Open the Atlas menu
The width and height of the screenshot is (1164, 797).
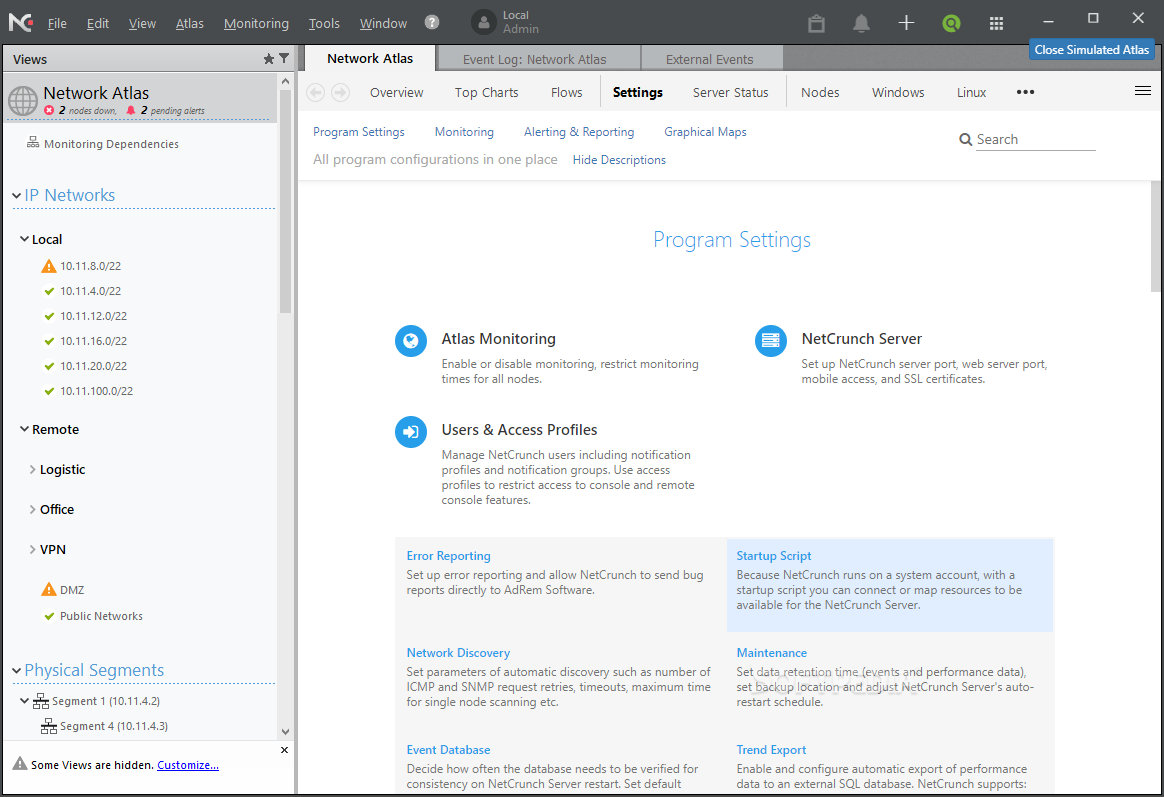pos(189,23)
